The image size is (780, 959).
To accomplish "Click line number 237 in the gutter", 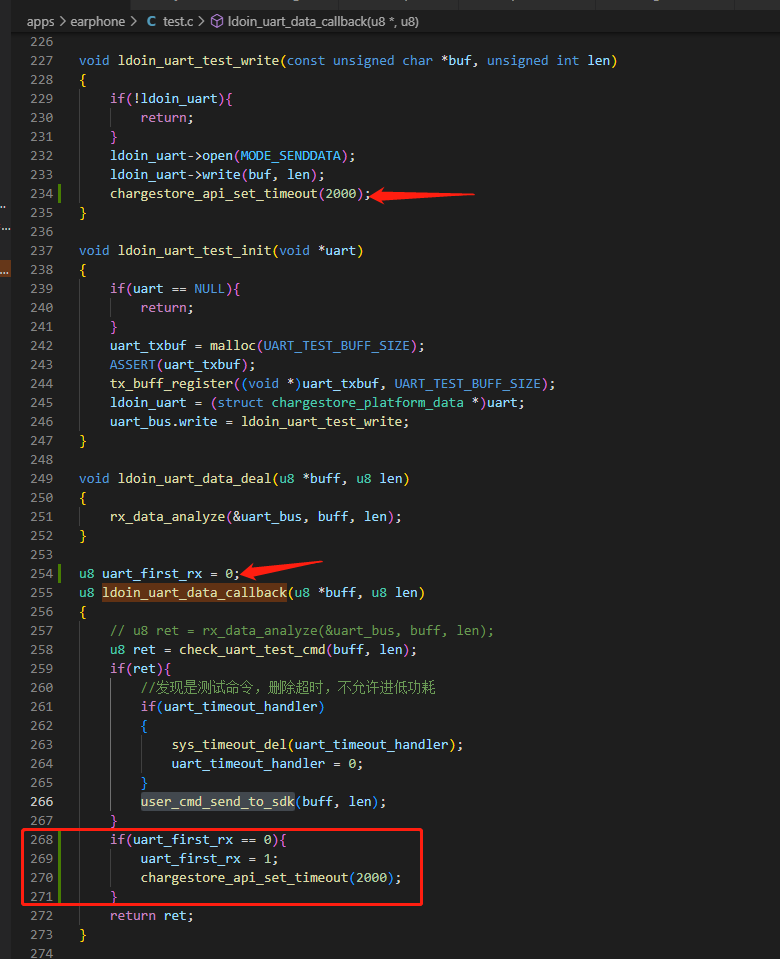I will point(42,250).
